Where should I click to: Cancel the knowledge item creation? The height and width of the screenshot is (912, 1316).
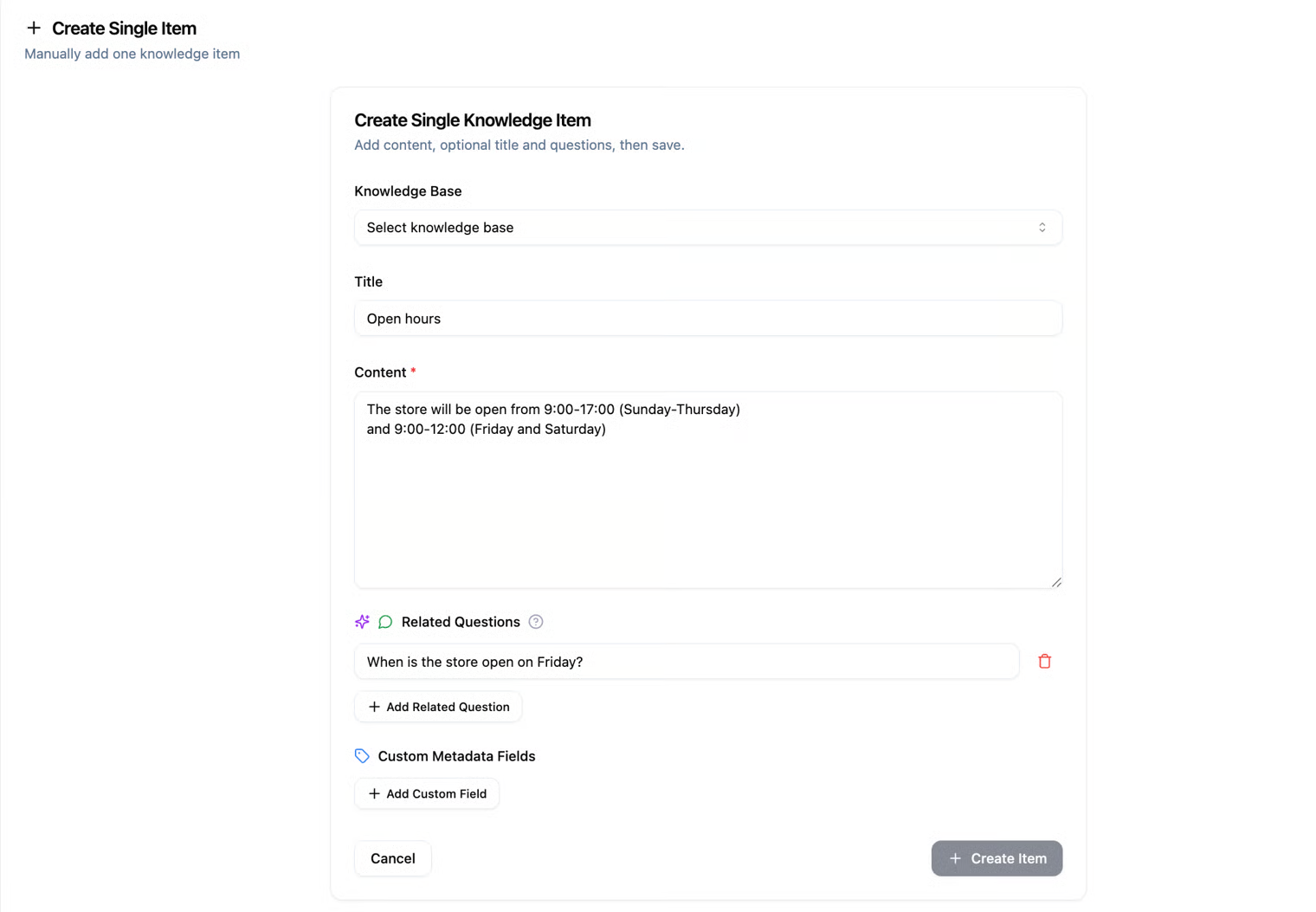(393, 858)
